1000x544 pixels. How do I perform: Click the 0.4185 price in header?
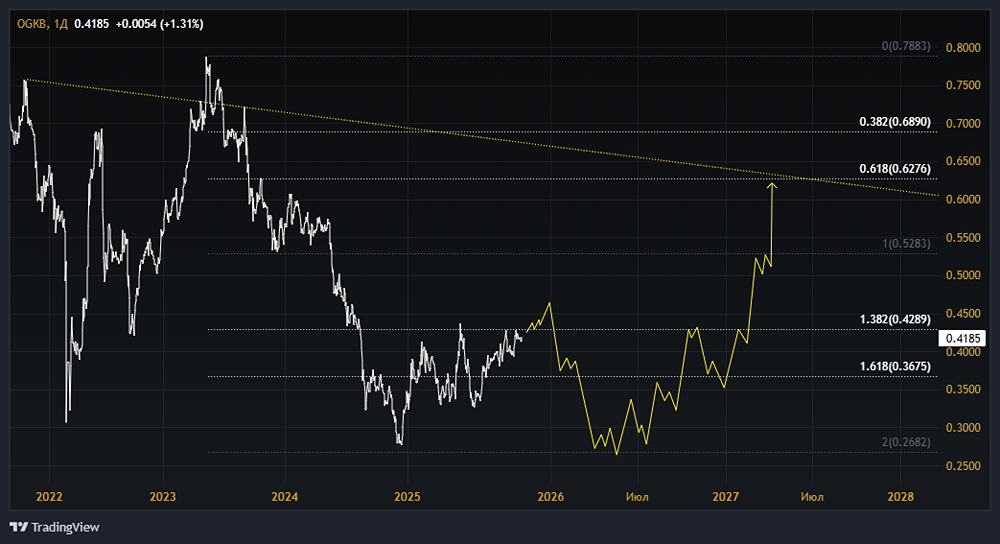coord(91,24)
